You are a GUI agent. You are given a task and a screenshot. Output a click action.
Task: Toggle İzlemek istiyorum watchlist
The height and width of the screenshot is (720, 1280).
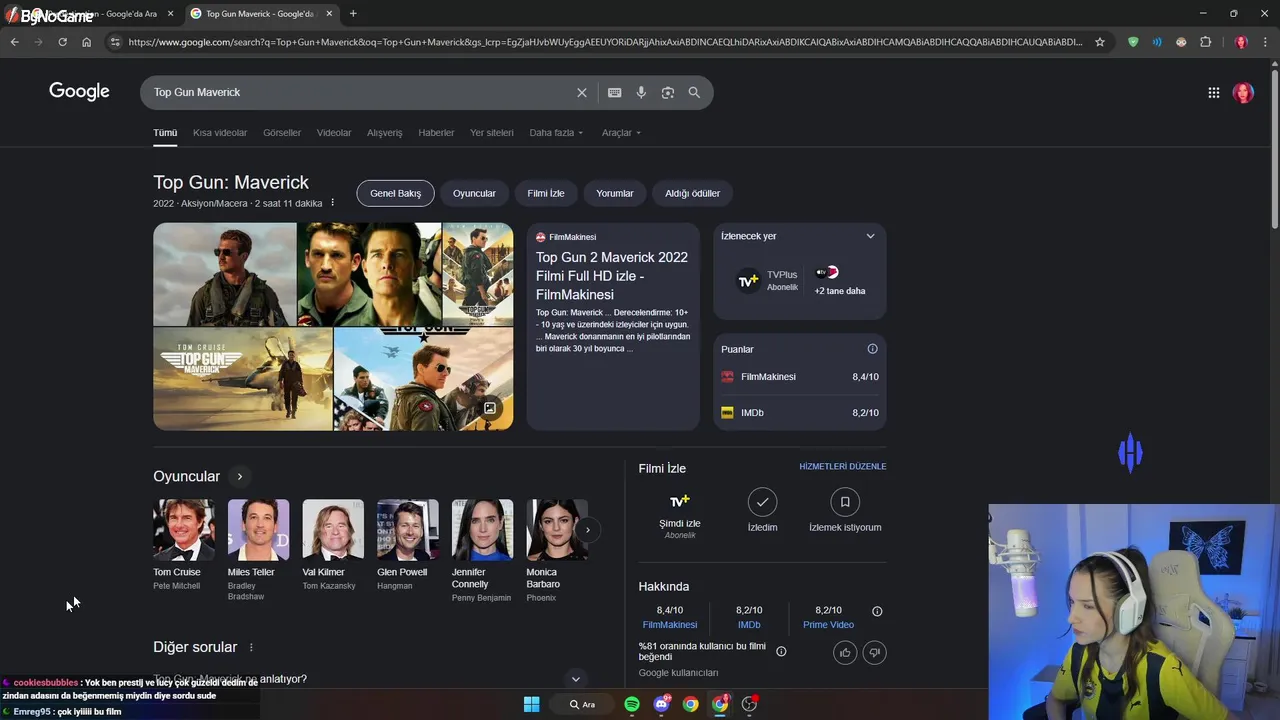pos(845,509)
